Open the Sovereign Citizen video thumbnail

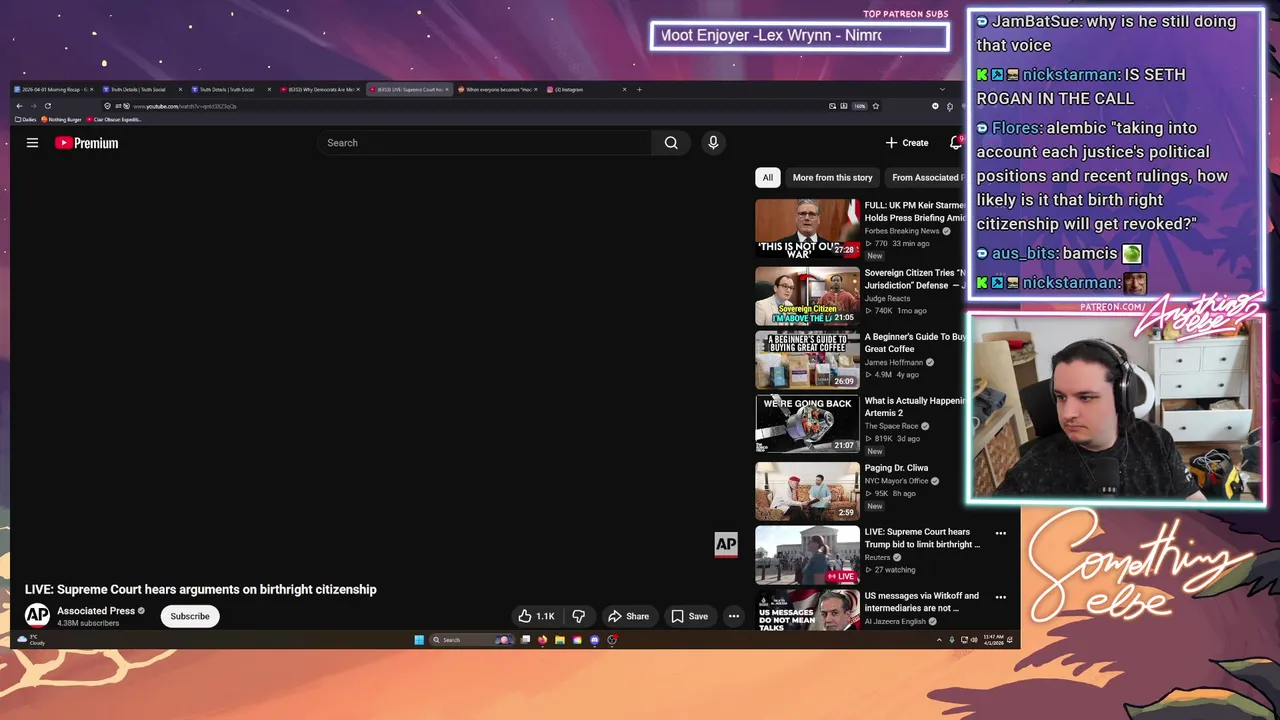(x=807, y=296)
